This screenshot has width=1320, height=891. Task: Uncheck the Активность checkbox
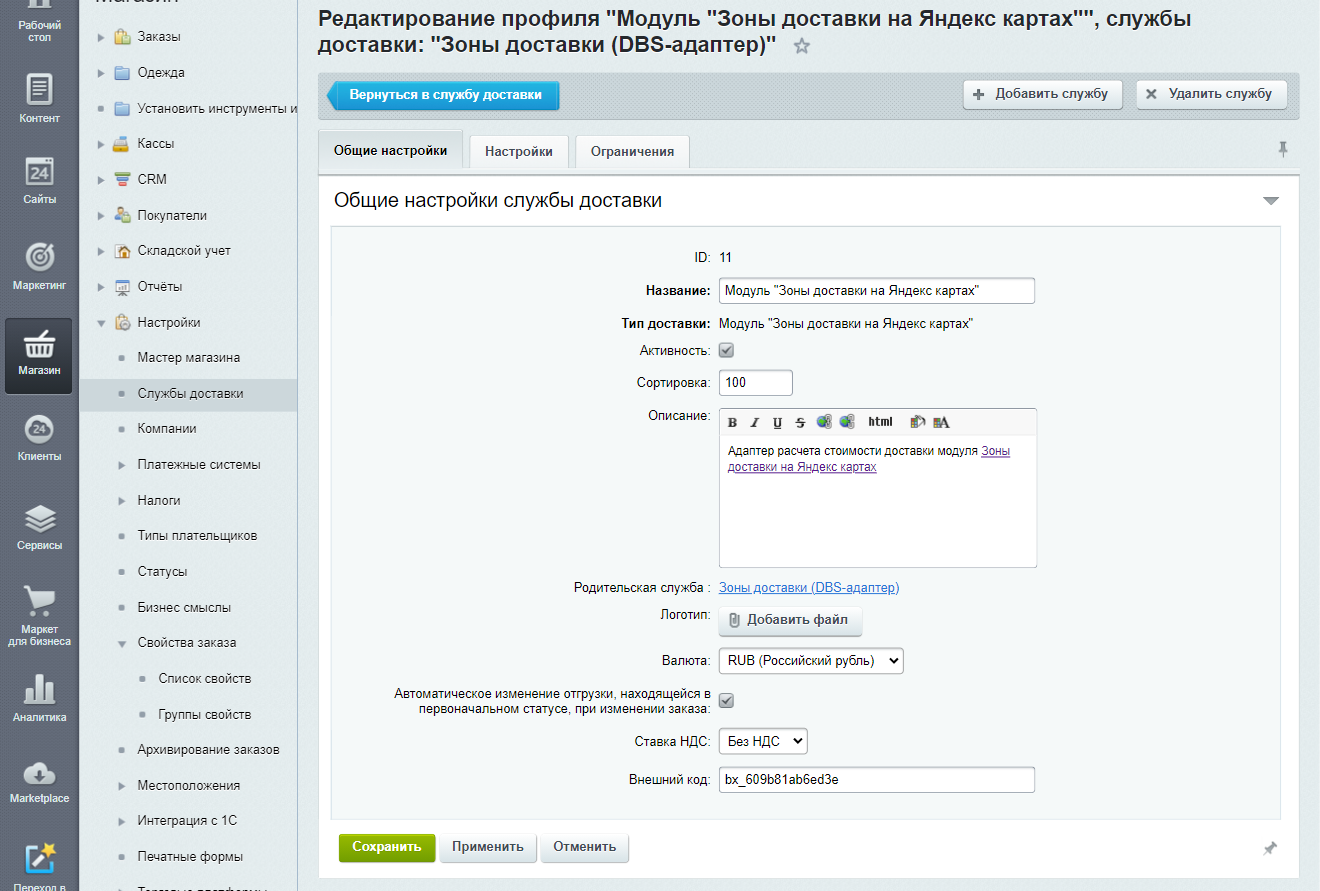(x=727, y=351)
